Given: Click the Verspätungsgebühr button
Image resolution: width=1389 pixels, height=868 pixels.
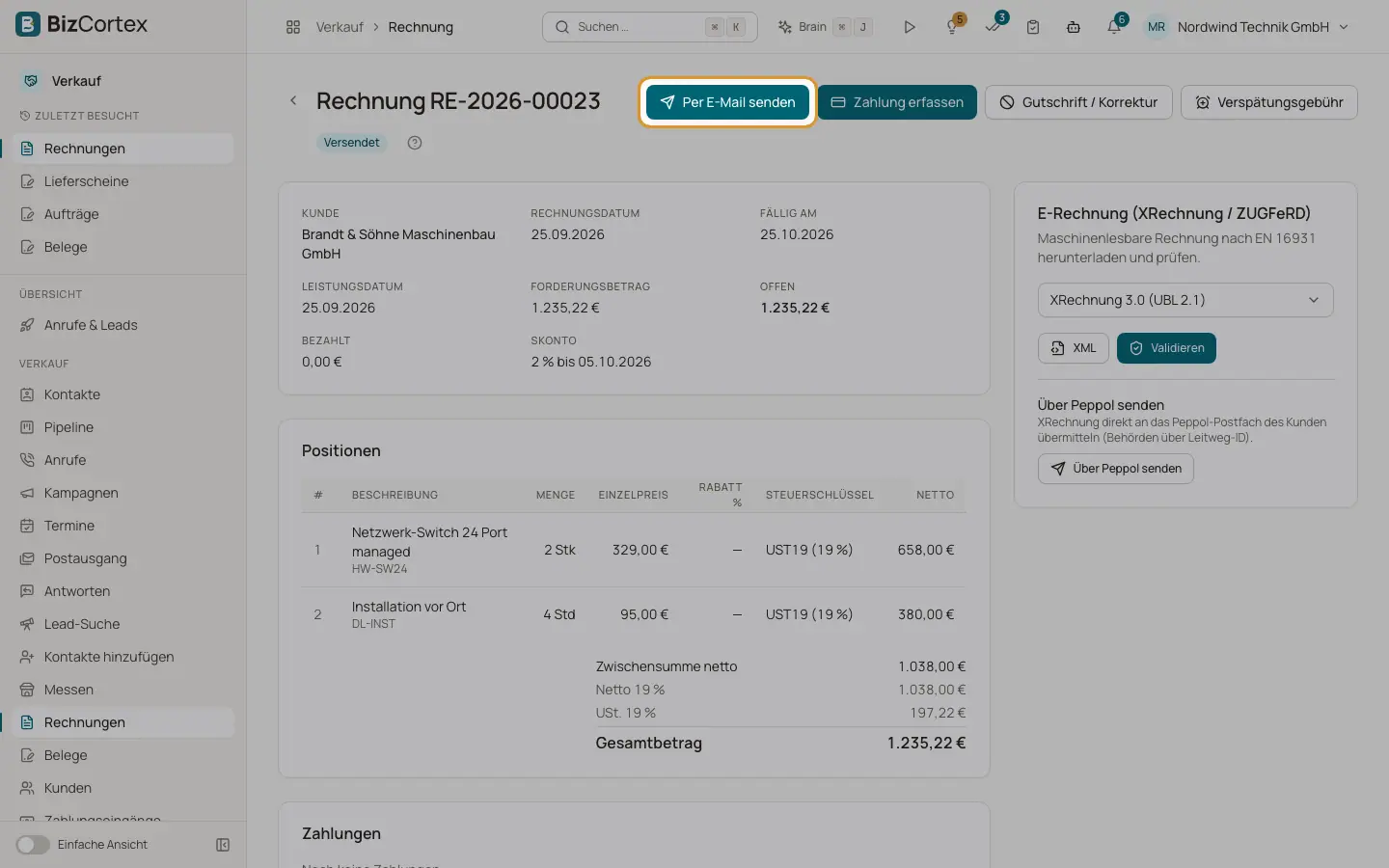Looking at the screenshot, I should tap(1269, 102).
